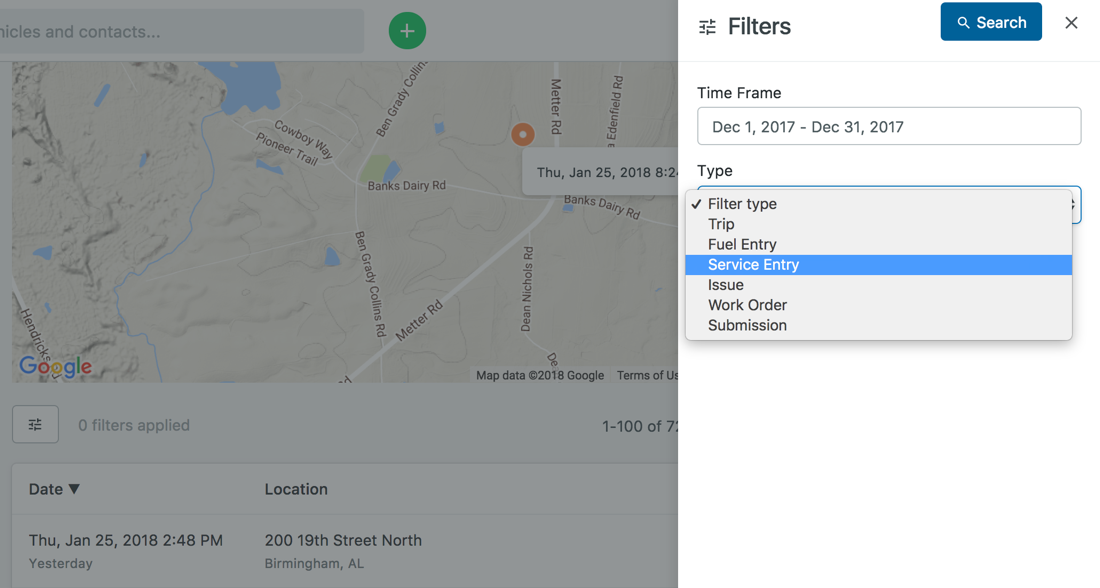Close the Filters panel
The width and height of the screenshot is (1100, 588).
tap(1071, 23)
